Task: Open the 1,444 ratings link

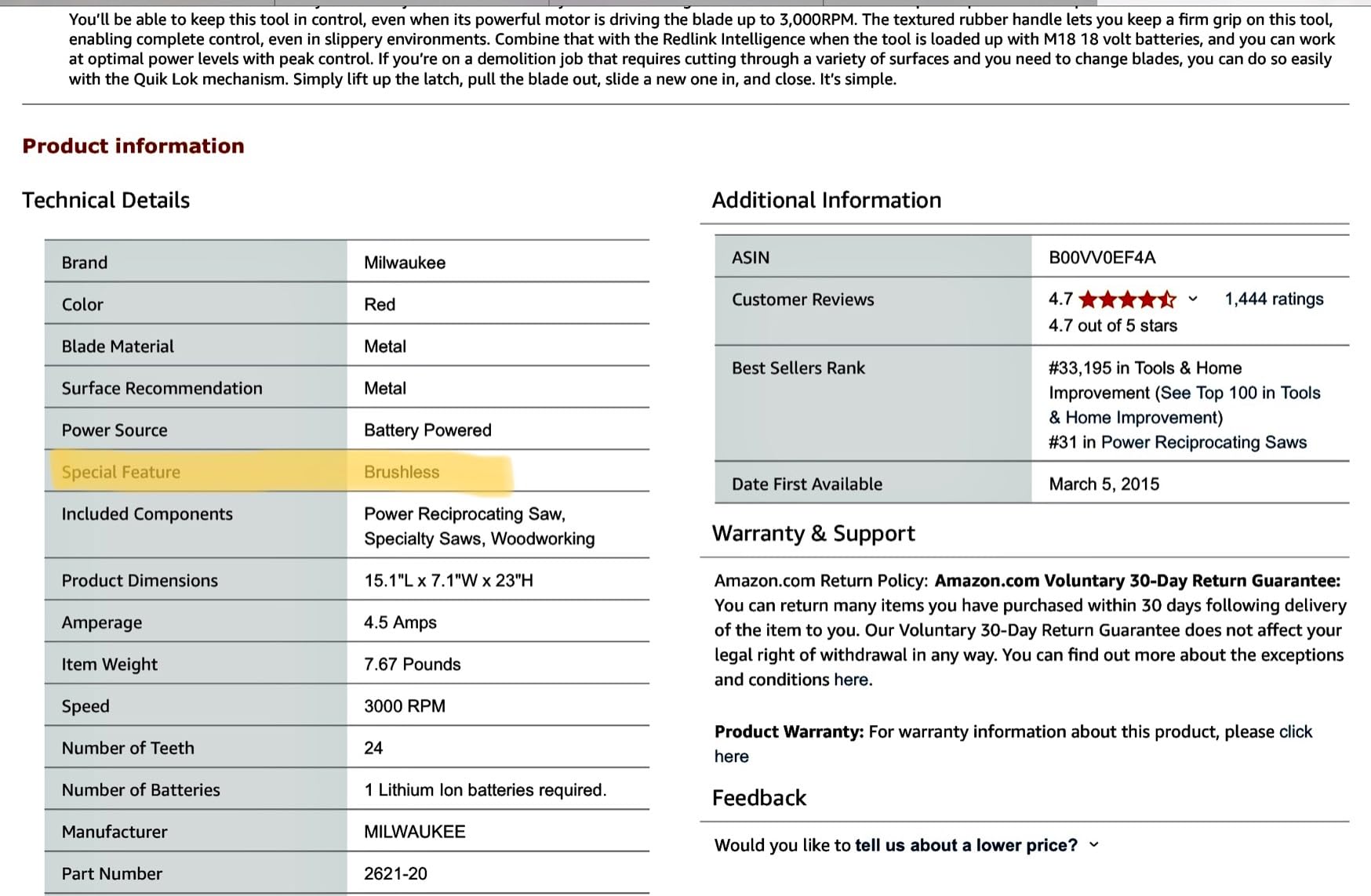Action: click(1274, 299)
